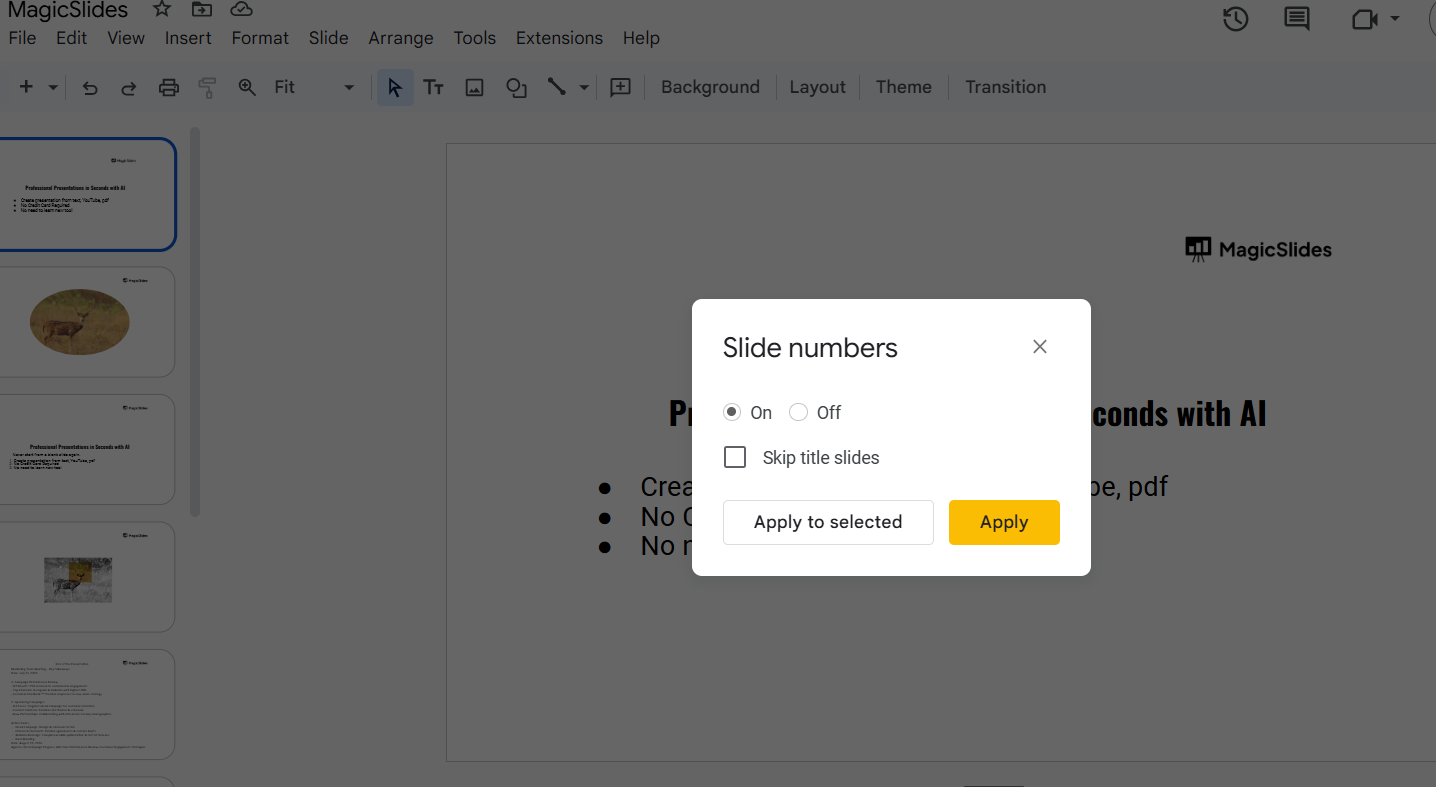Image resolution: width=1436 pixels, height=787 pixels.
Task: Select the On radio button
Action: coord(732,412)
